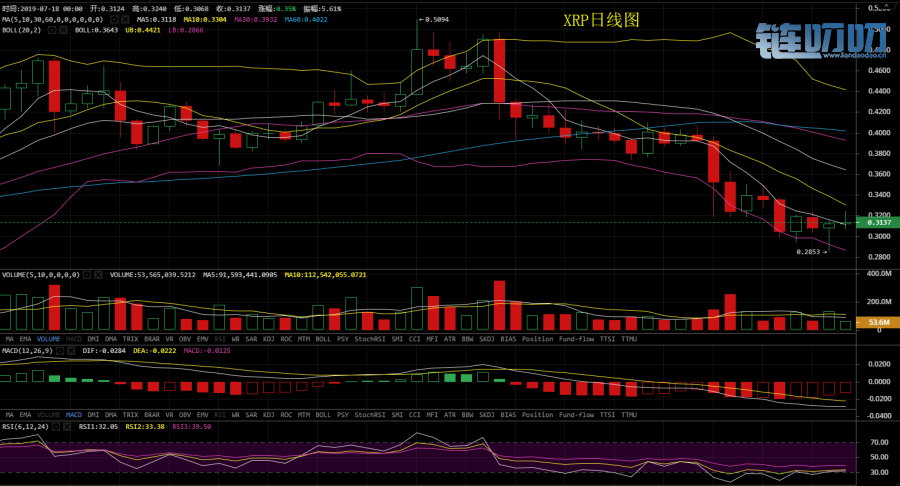Select highlighted MACD tab under MACD chart
Screen dimensions: 900x486
(x=73, y=415)
